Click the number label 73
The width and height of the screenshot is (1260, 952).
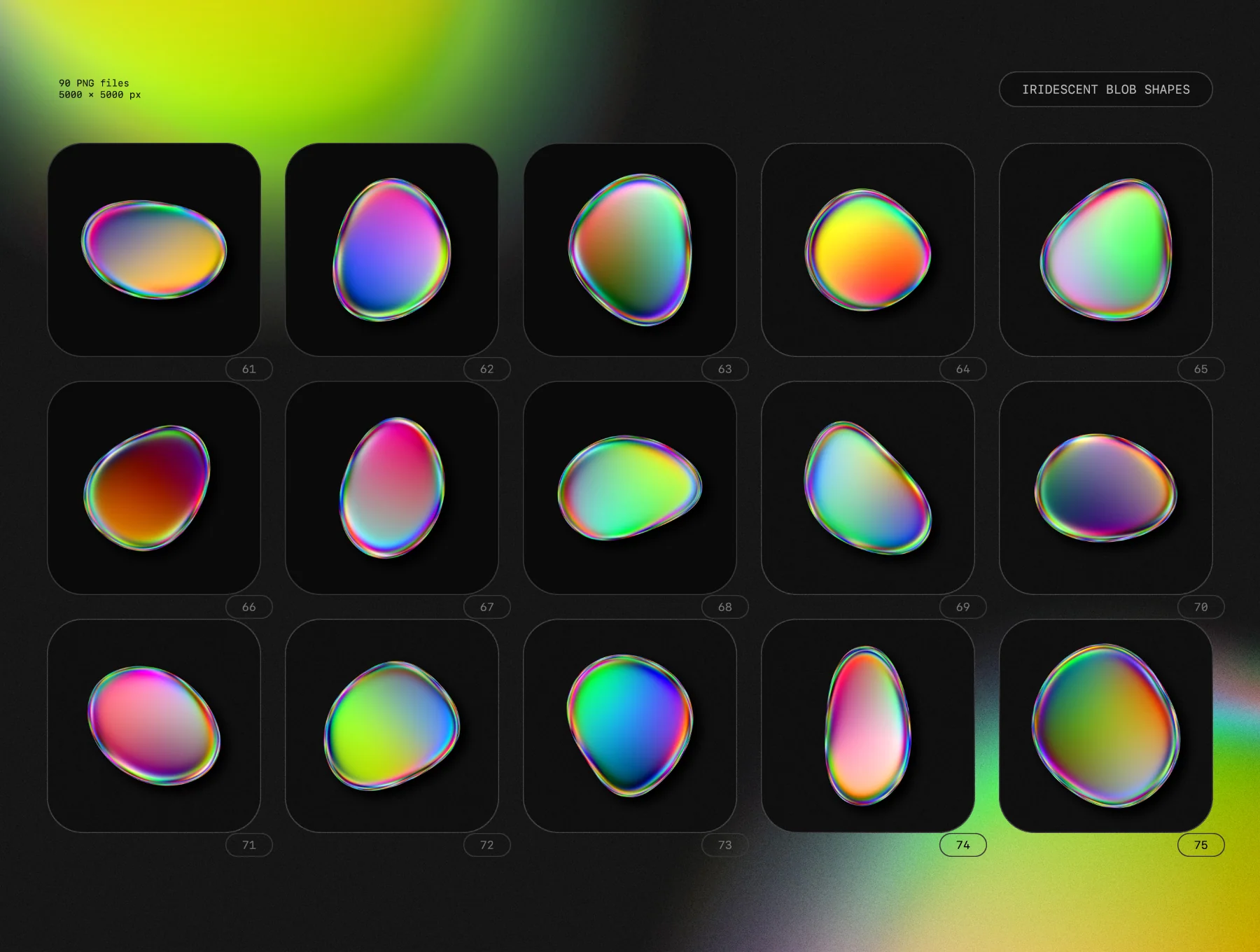[x=725, y=845]
